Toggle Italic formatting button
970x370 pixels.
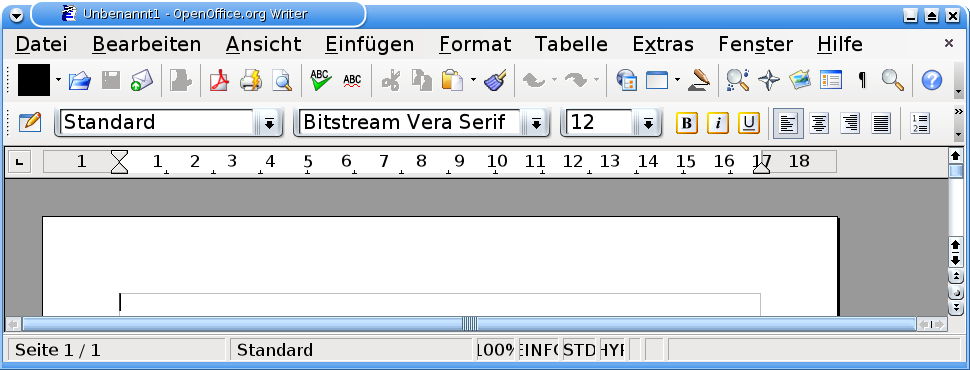click(x=718, y=123)
